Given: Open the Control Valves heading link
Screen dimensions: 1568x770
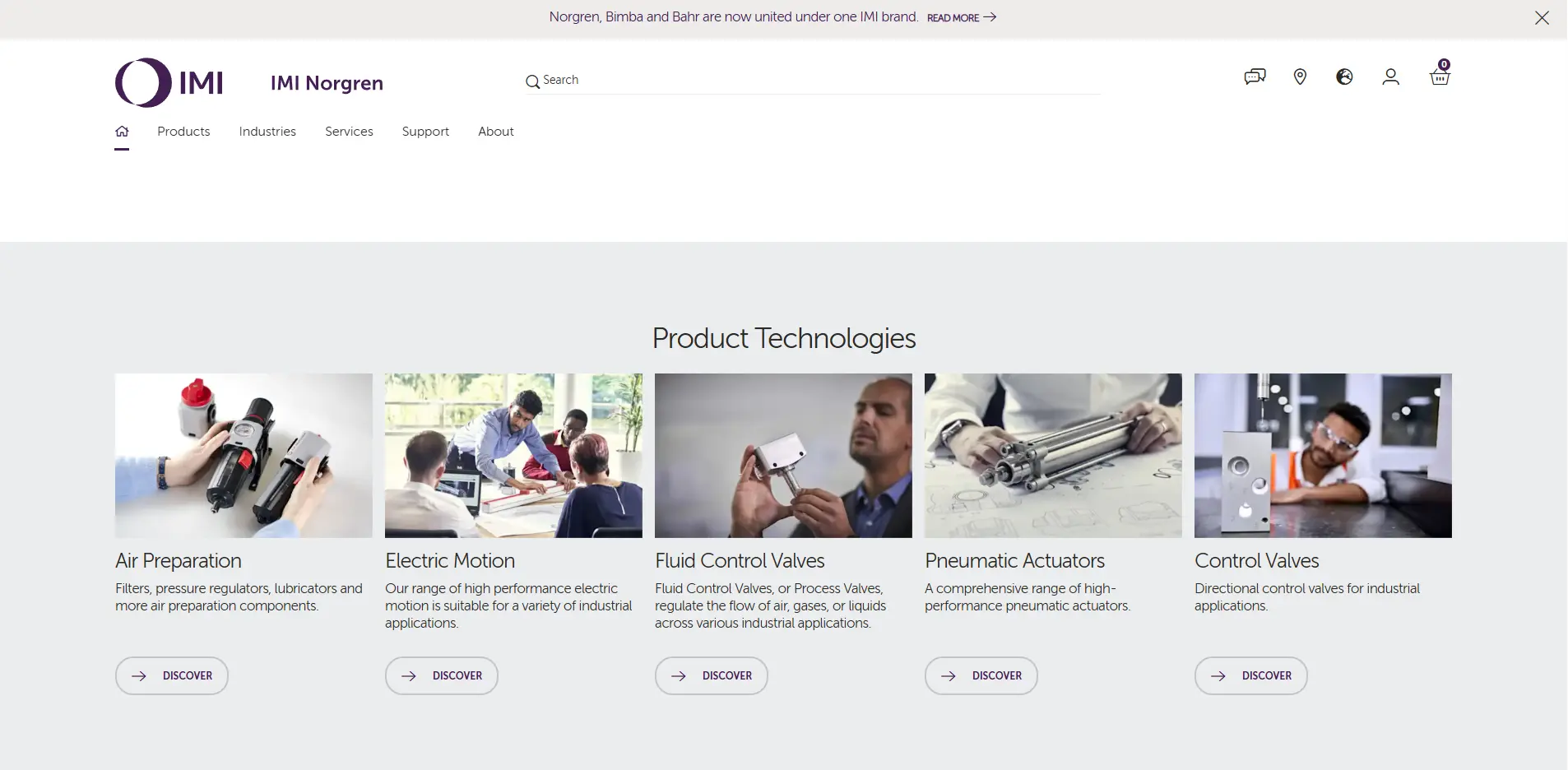Looking at the screenshot, I should click(x=1256, y=561).
